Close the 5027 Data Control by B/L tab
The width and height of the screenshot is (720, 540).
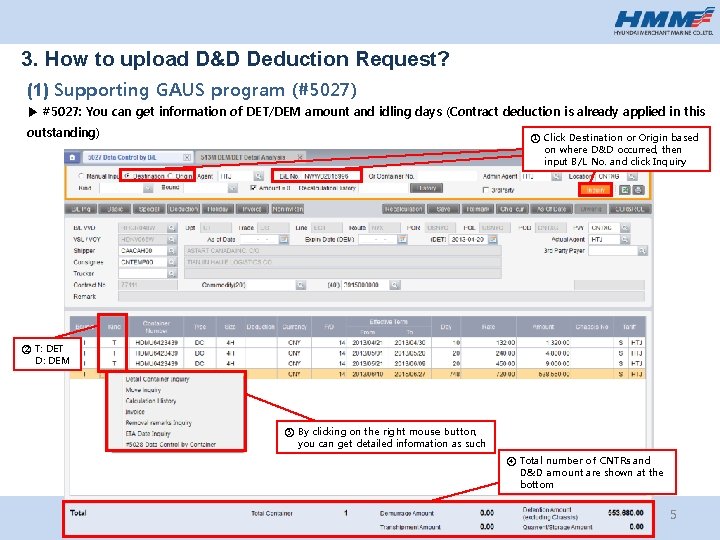coord(187,158)
